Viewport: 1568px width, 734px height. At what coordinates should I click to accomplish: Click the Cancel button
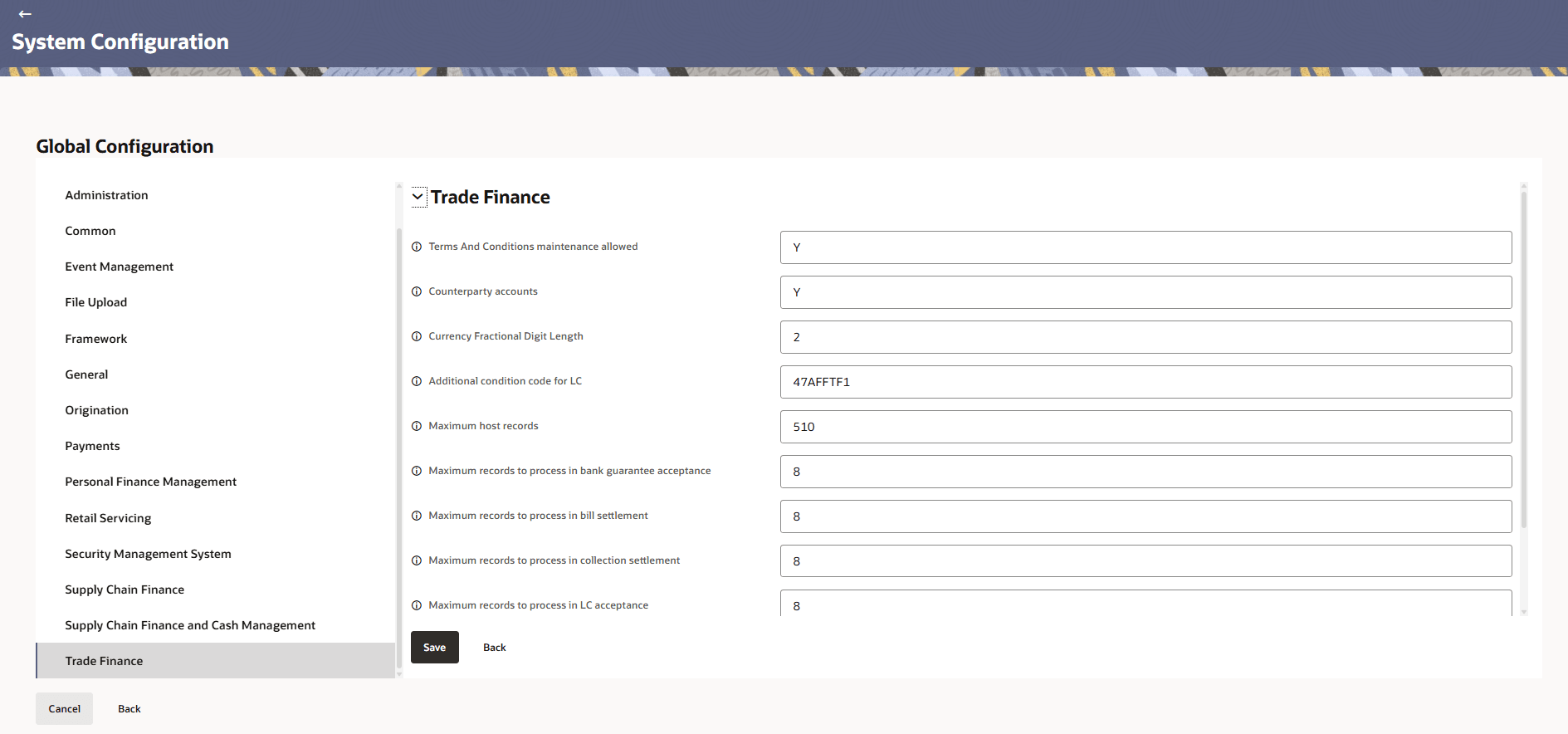pos(64,709)
